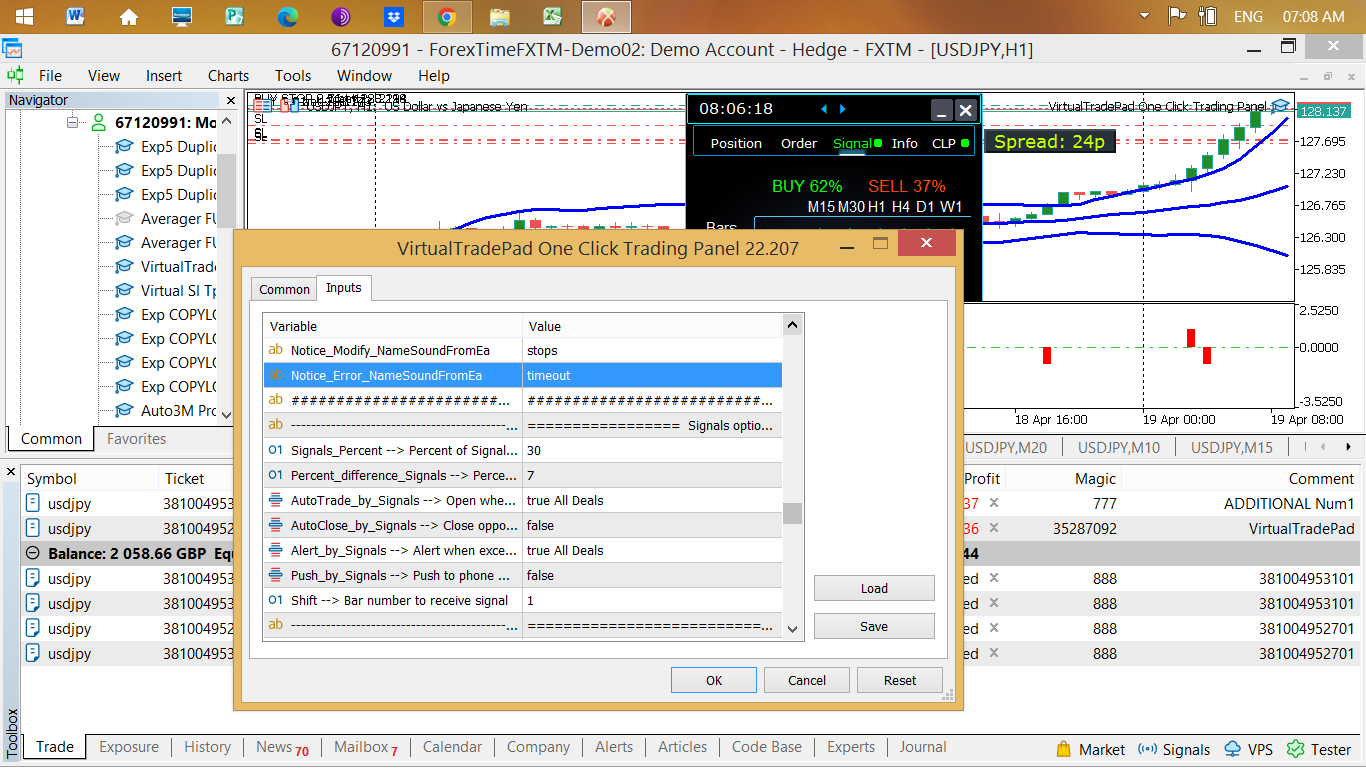Click the account icon for 67120991 in Navigator

(98, 122)
